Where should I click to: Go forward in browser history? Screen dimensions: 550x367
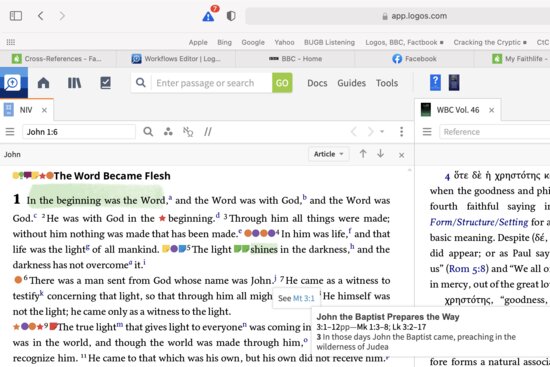62,16
